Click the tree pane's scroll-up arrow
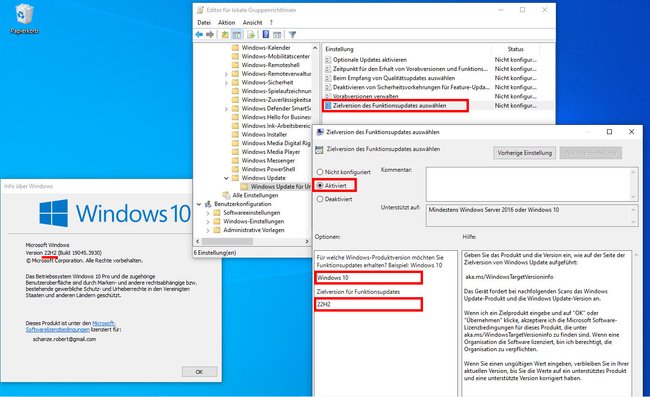650x397 pixels. [315, 48]
